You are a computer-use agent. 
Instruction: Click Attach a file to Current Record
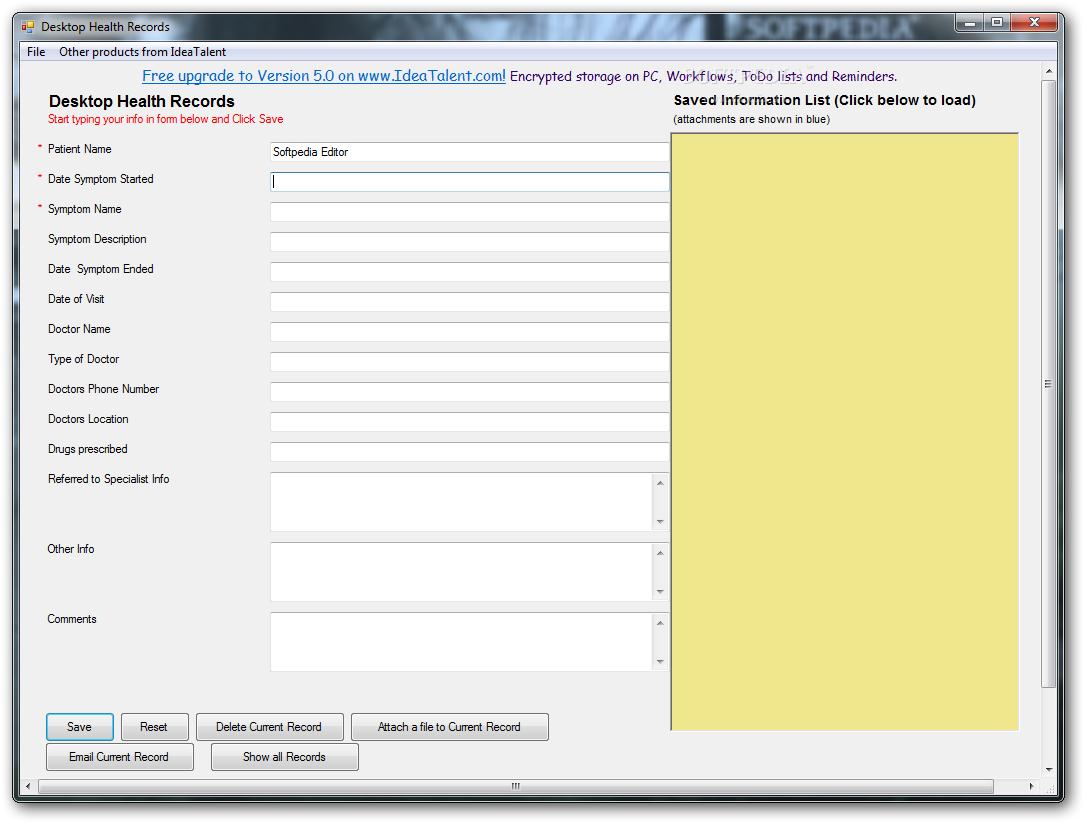[x=450, y=727]
